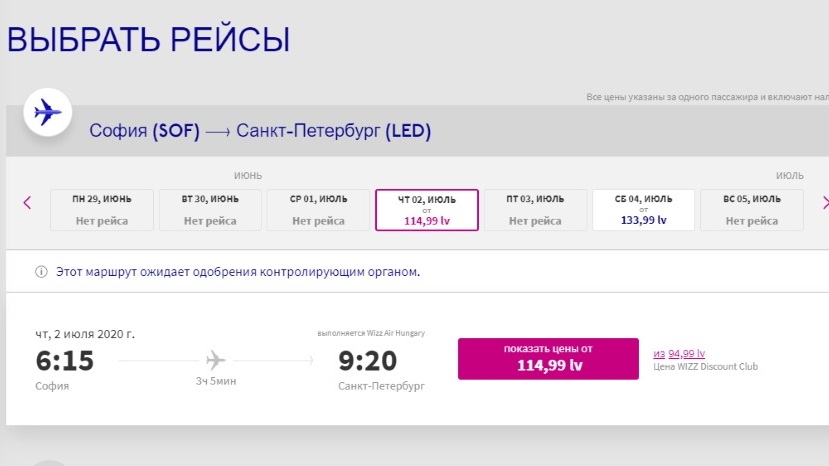Click the airplane icon beside the route heading
The height and width of the screenshot is (466, 829).
[x=46, y=111]
